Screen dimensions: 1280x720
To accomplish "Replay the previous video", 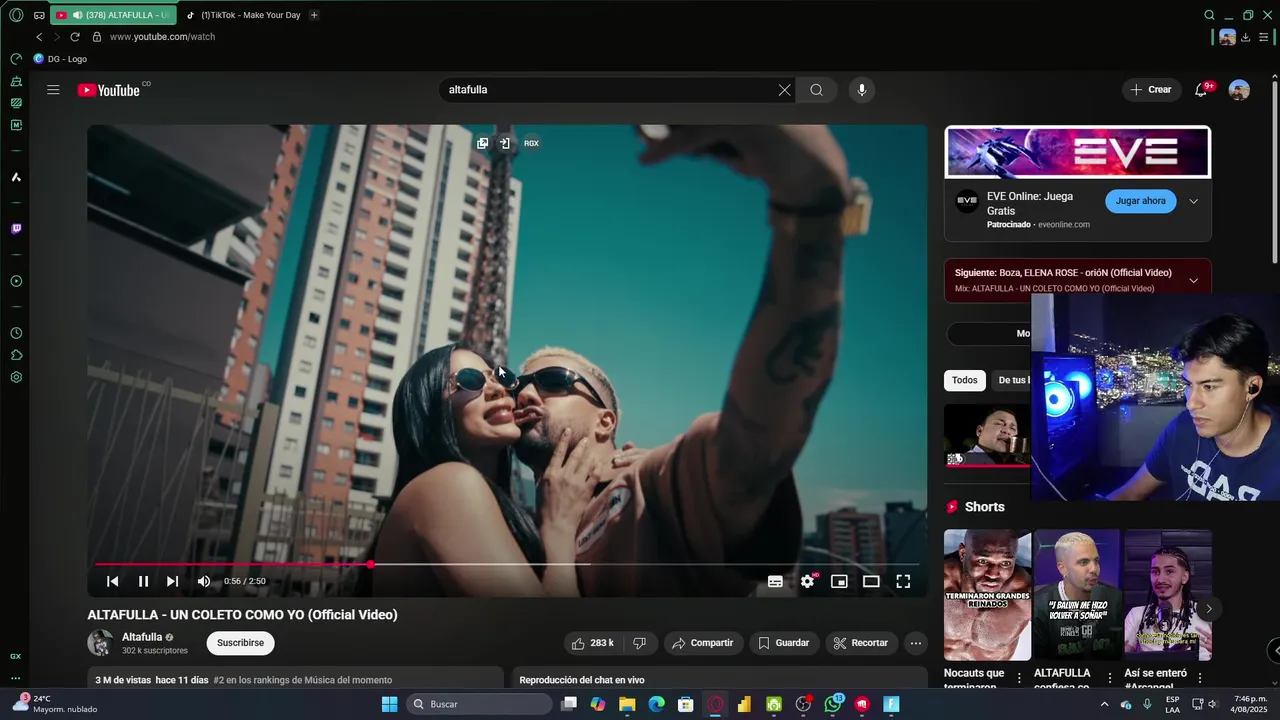I will 113,581.
